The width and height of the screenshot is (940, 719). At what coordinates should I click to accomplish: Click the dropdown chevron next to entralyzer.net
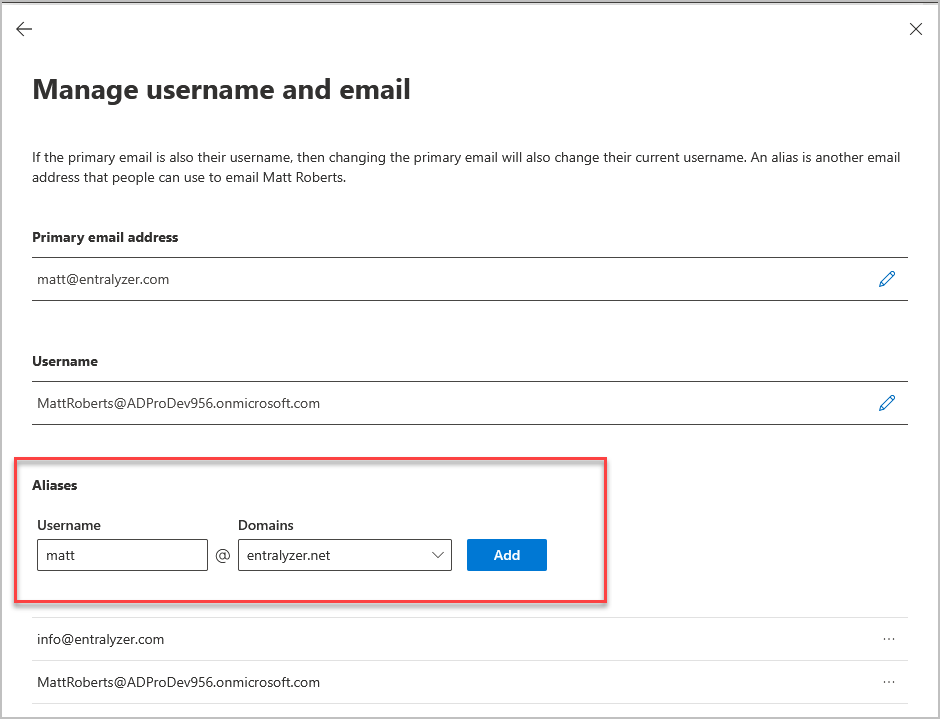click(437, 555)
